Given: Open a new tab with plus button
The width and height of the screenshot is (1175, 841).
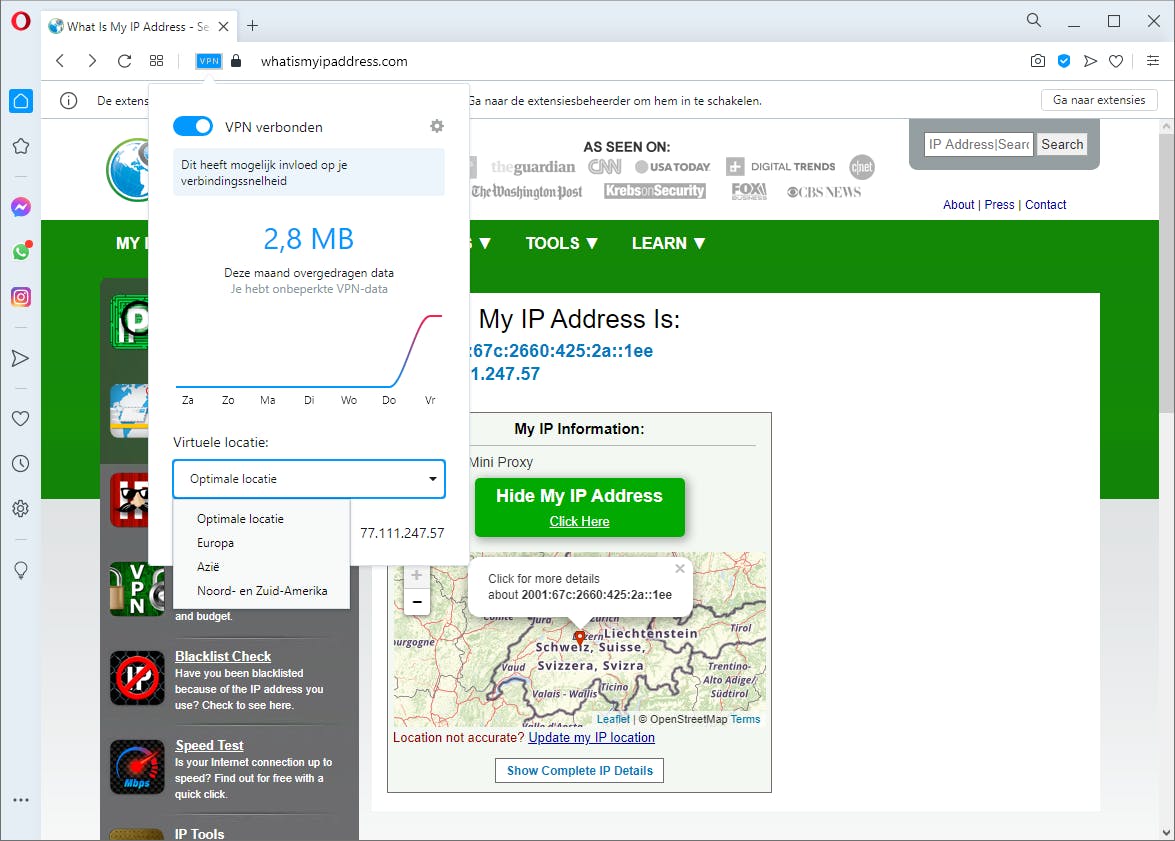Looking at the screenshot, I should (x=253, y=25).
